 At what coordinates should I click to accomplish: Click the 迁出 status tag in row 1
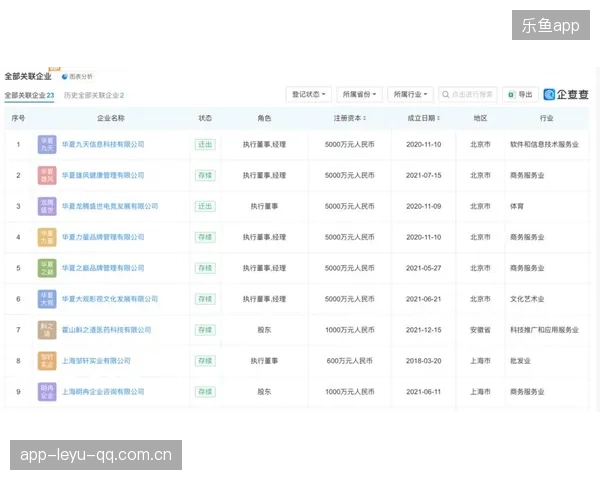(x=205, y=145)
